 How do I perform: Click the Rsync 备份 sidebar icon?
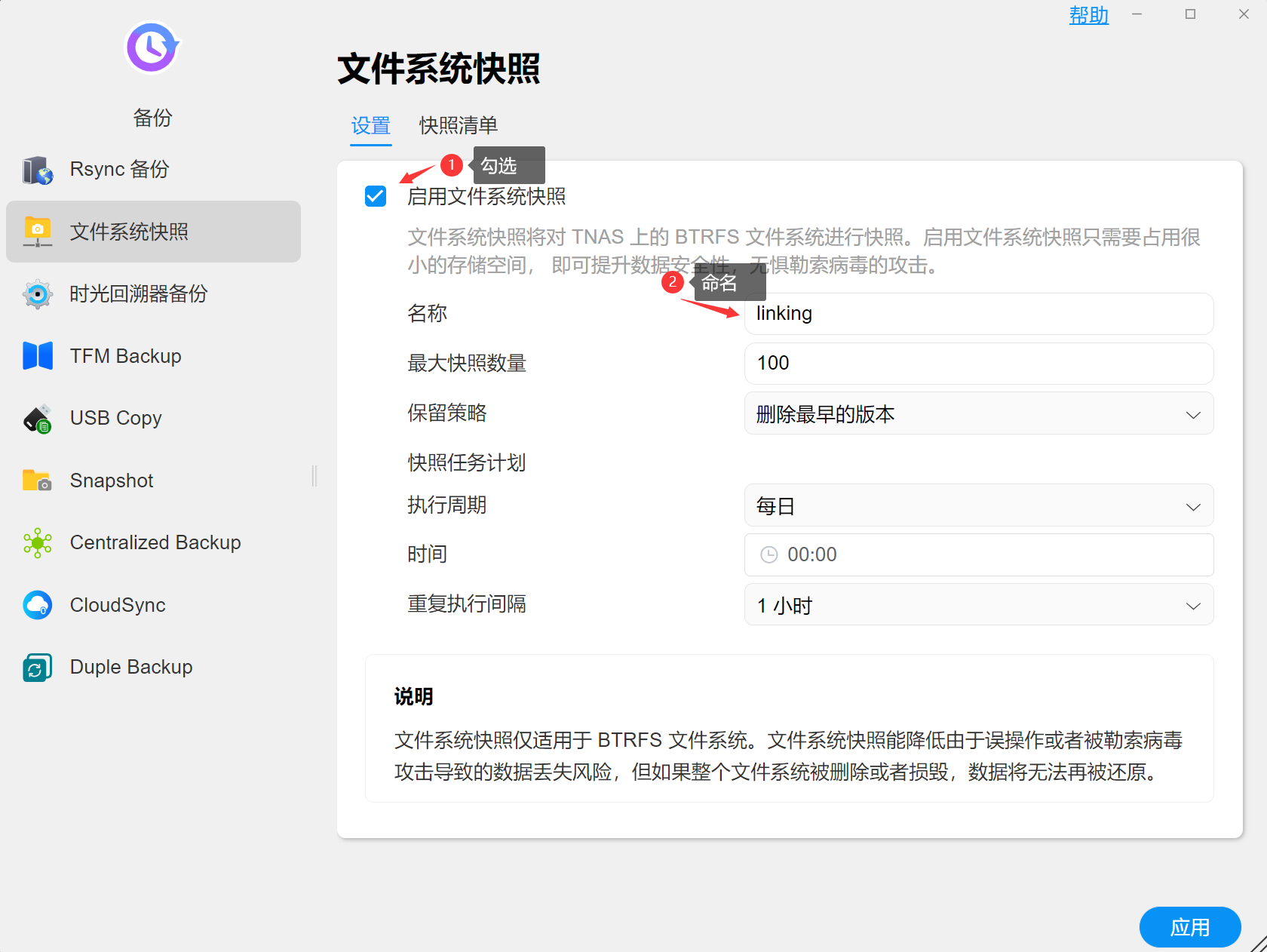[38, 170]
